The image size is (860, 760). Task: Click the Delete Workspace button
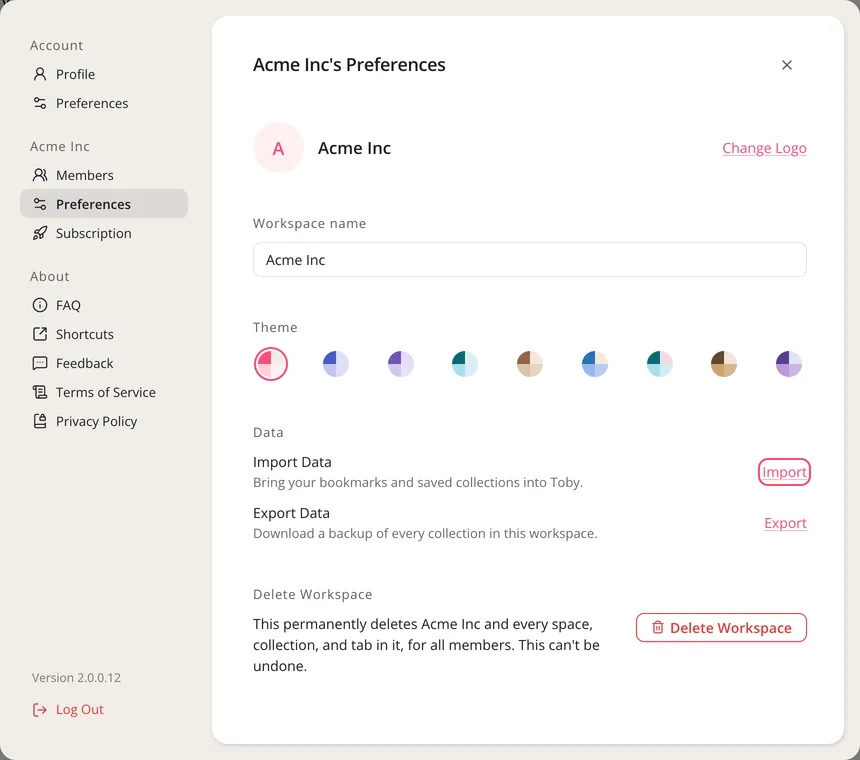(x=721, y=627)
